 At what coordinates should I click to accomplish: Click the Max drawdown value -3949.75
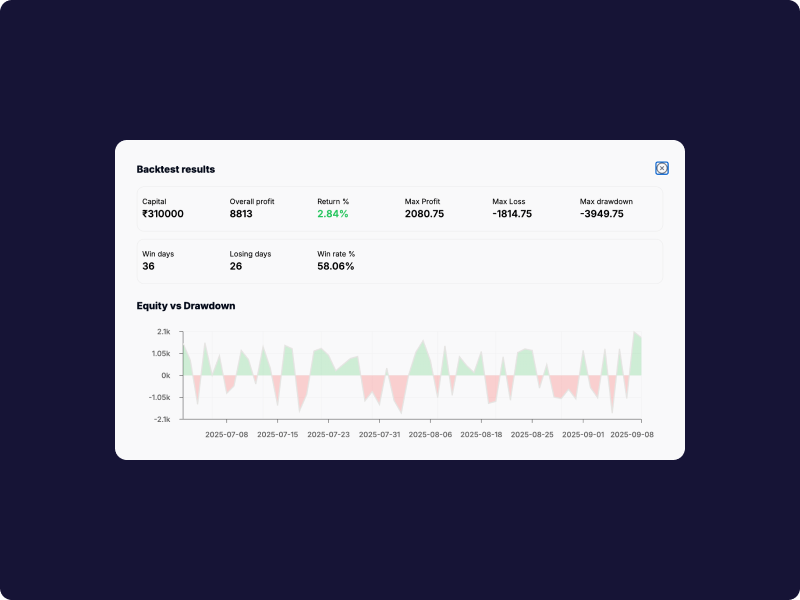point(602,214)
